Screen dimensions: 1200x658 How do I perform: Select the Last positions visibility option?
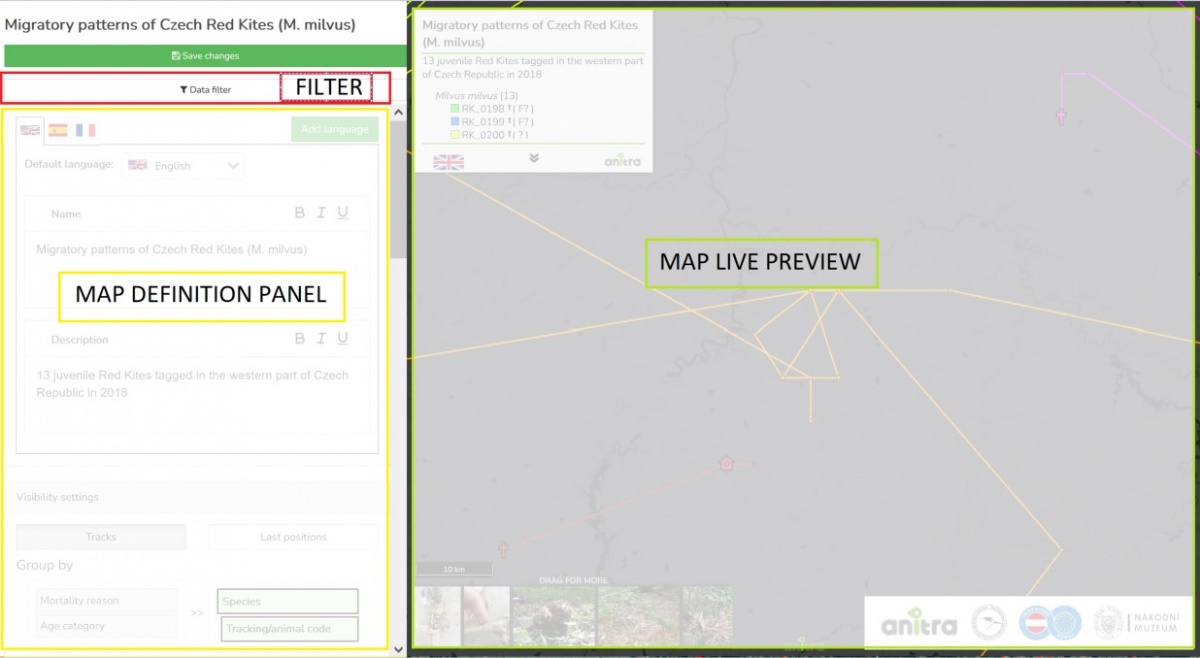(293, 537)
